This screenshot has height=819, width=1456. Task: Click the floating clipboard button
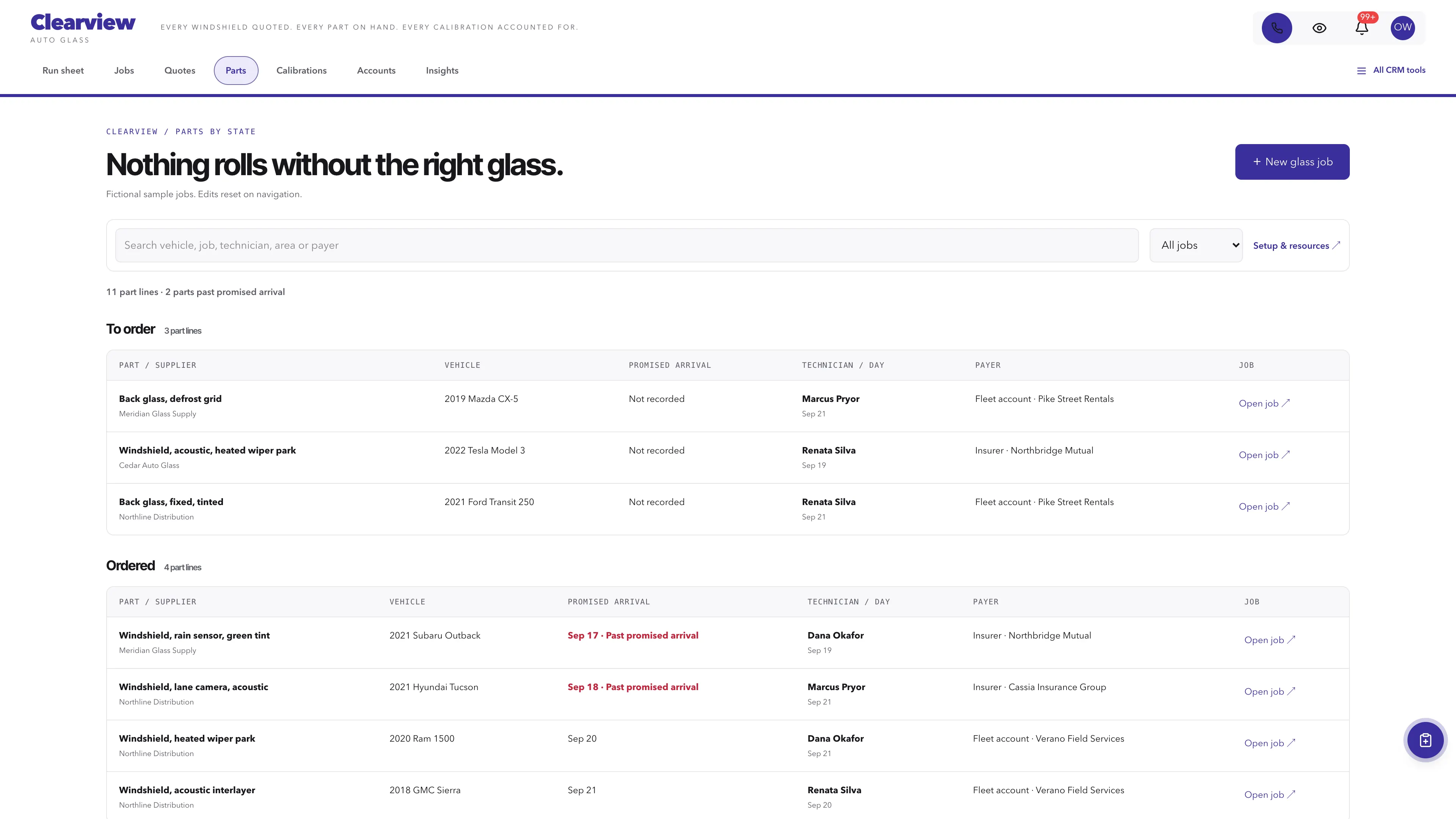pos(1425,740)
